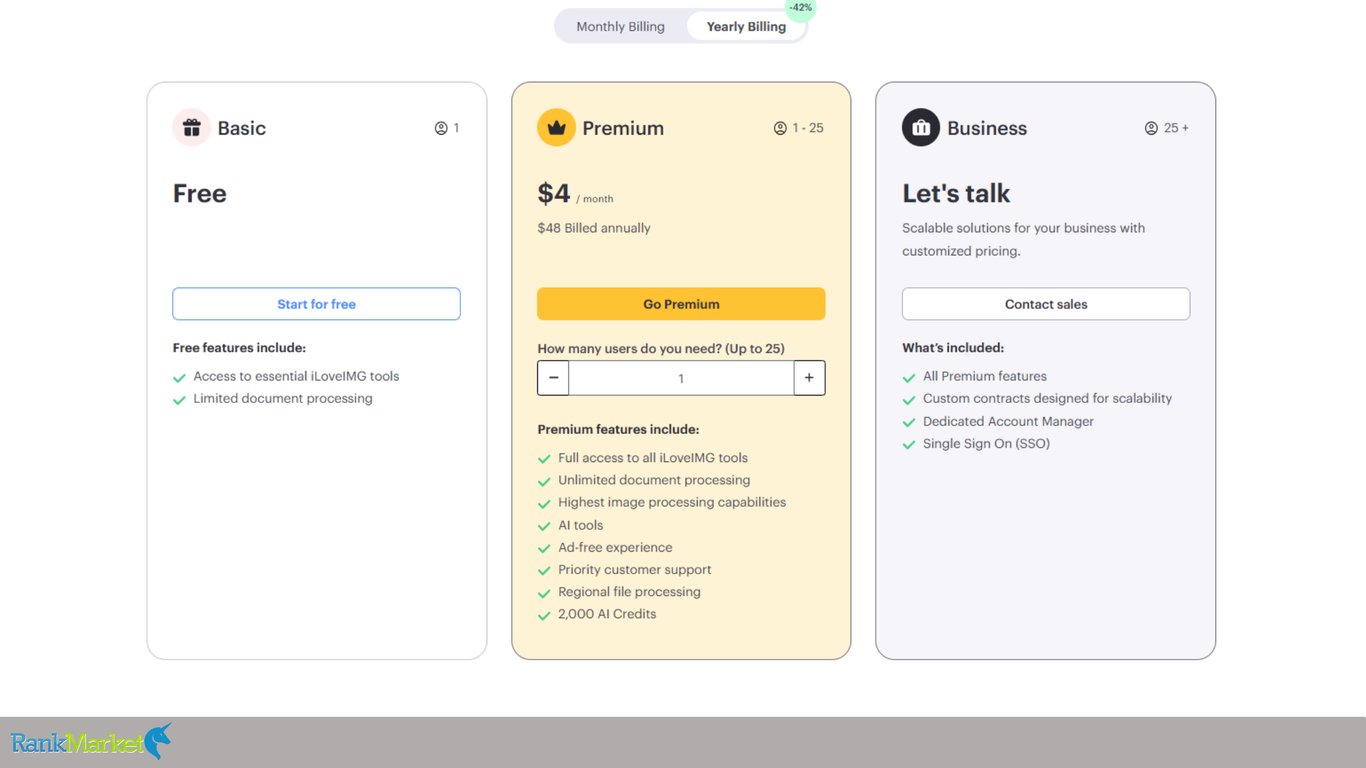Click Premium features include heading

tap(618, 429)
